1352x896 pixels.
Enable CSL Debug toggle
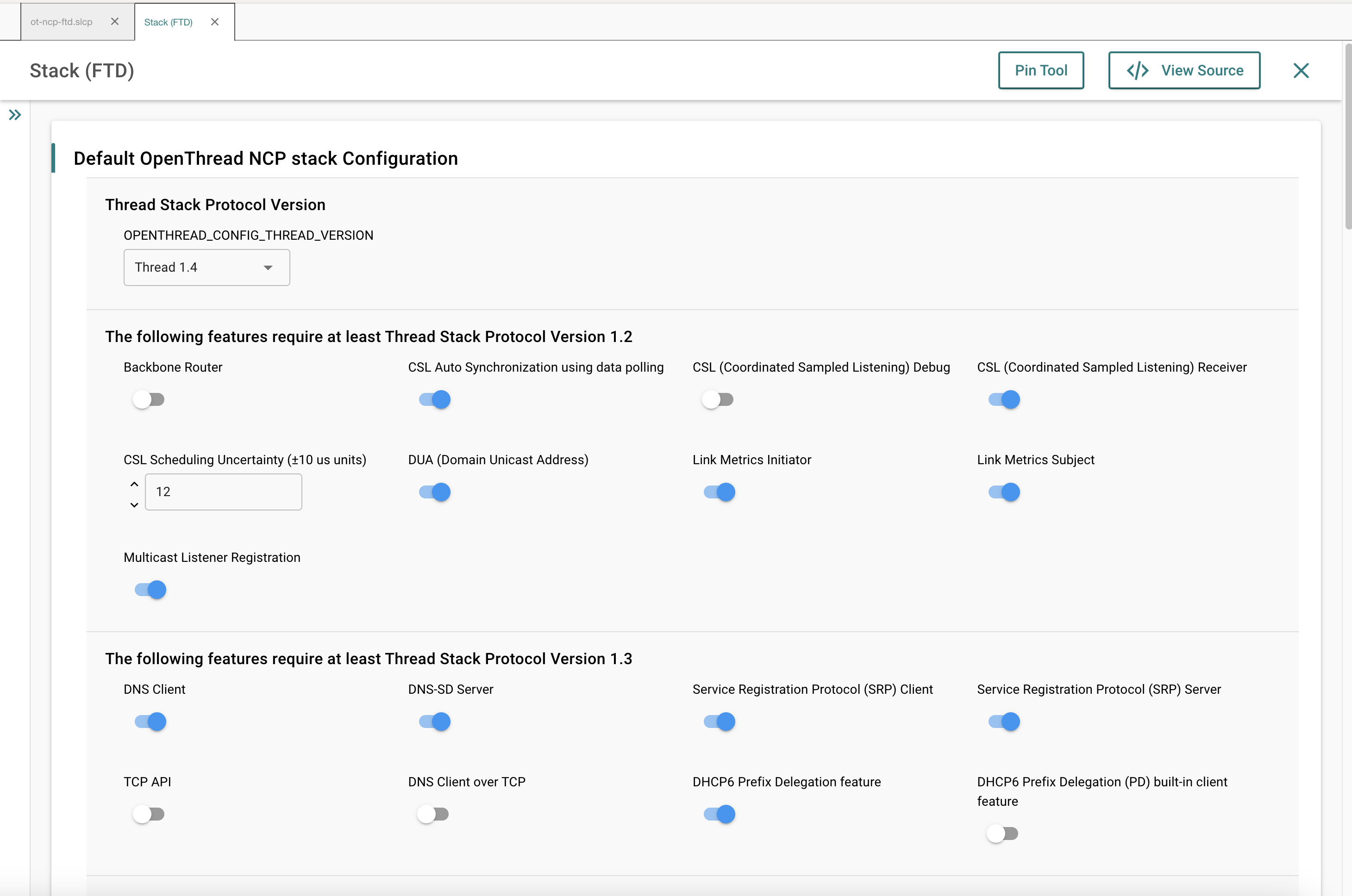718,399
